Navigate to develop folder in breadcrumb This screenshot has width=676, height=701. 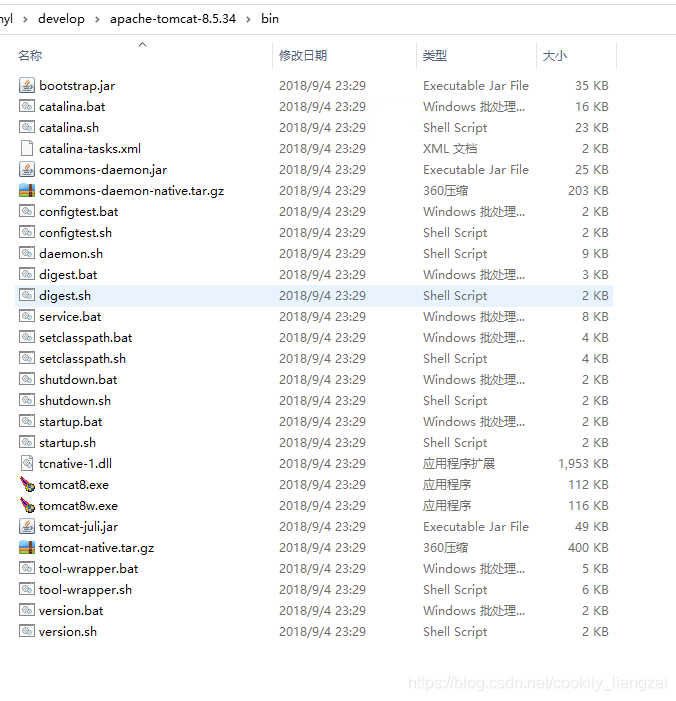pyautogui.click(x=61, y=19)
